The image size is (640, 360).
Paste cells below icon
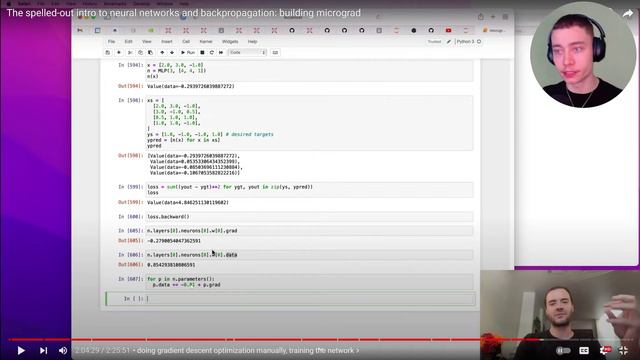coord(150,53)
